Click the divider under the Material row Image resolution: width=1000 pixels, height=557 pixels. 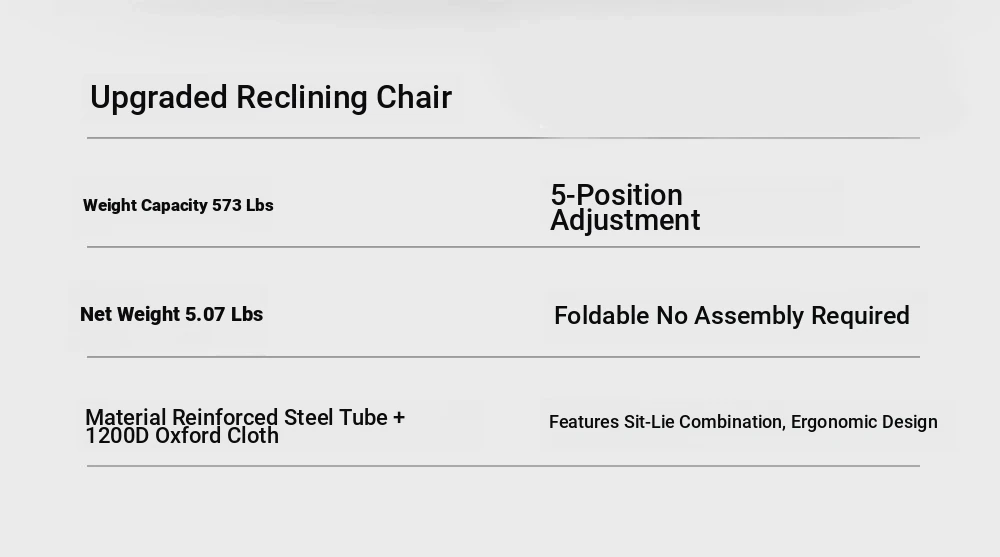tap(503, 466)
